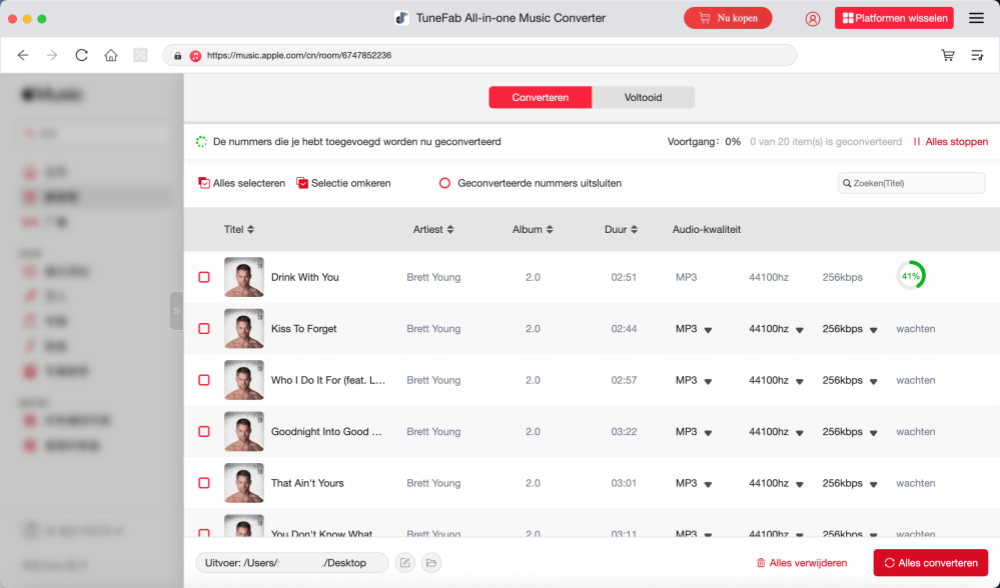Open the conversion playlist queue icon

click(977, 56)
